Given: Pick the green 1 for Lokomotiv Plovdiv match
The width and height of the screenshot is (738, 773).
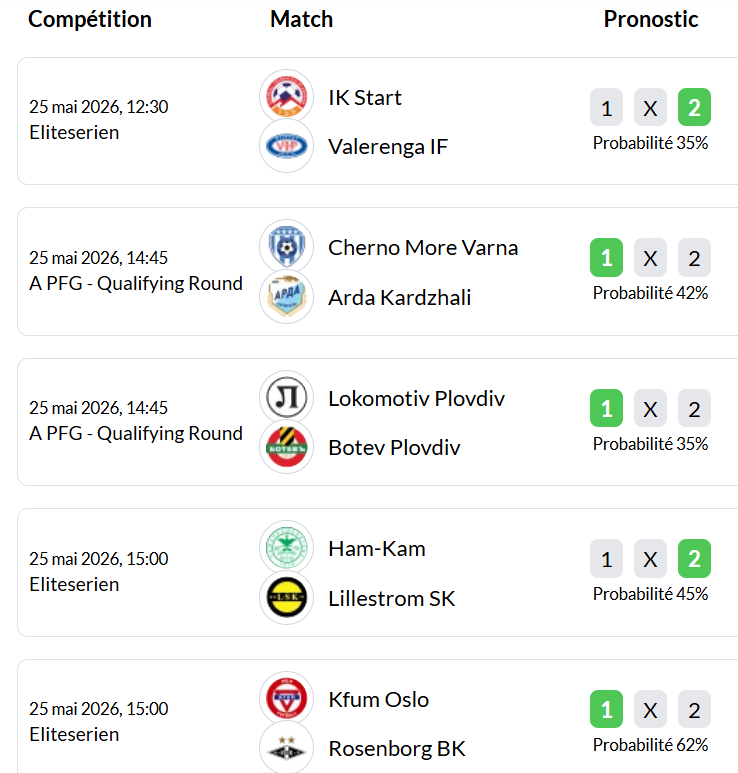Looking at the screenshot, I should tap(606, 408).
